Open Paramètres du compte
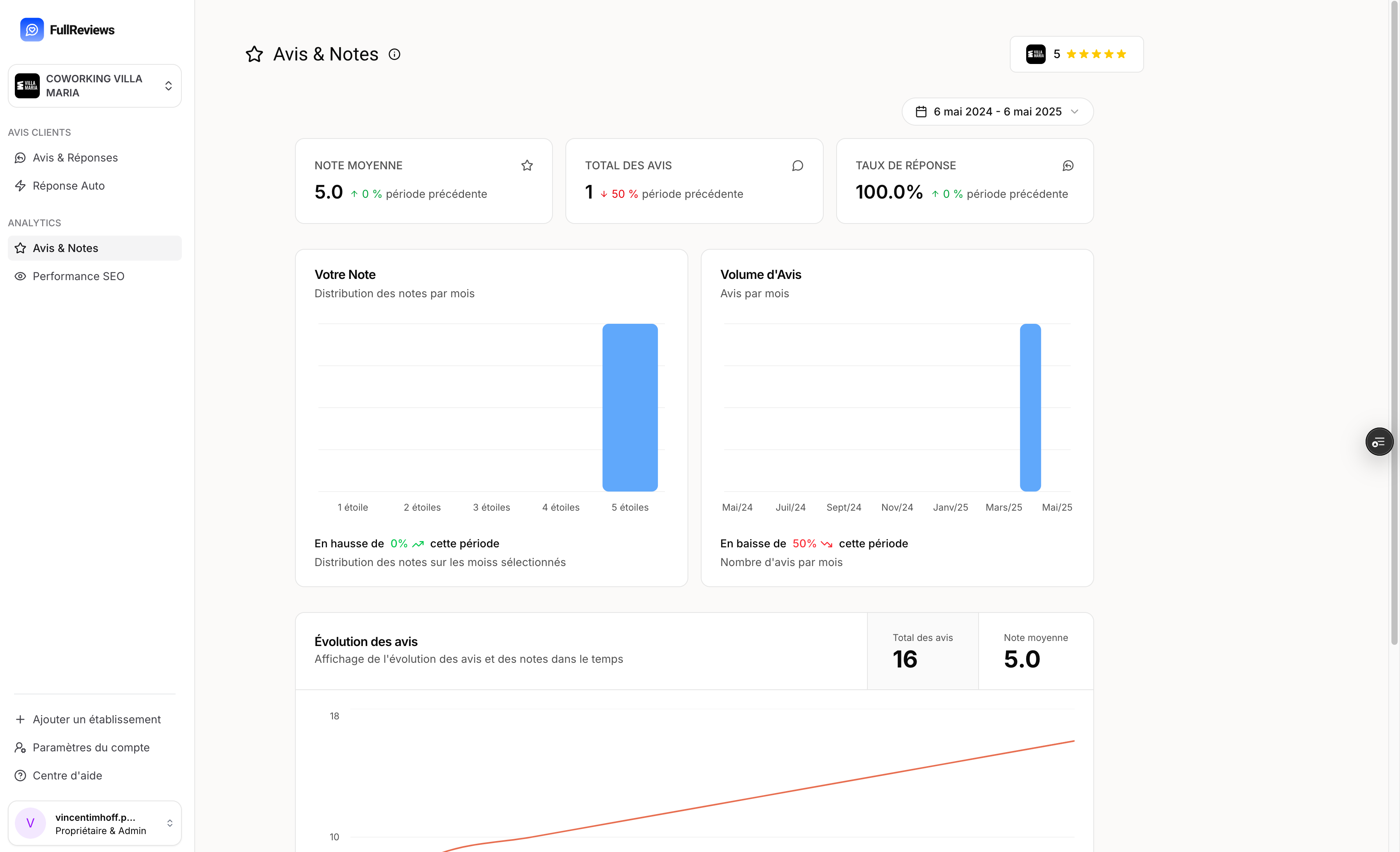 coord(95,747)
